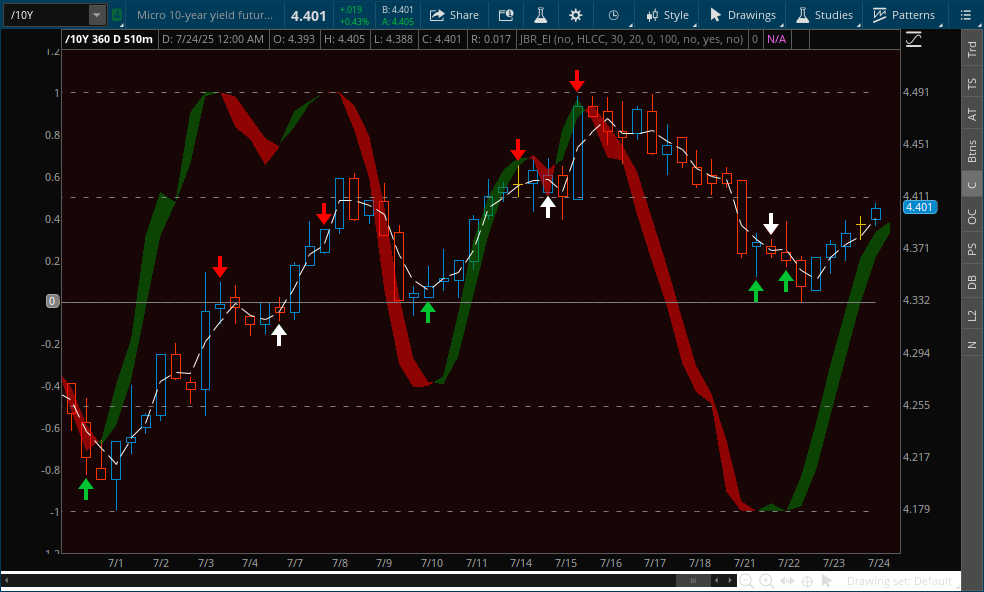Click the green number 4 symbol-link indicator

point(117,14)
